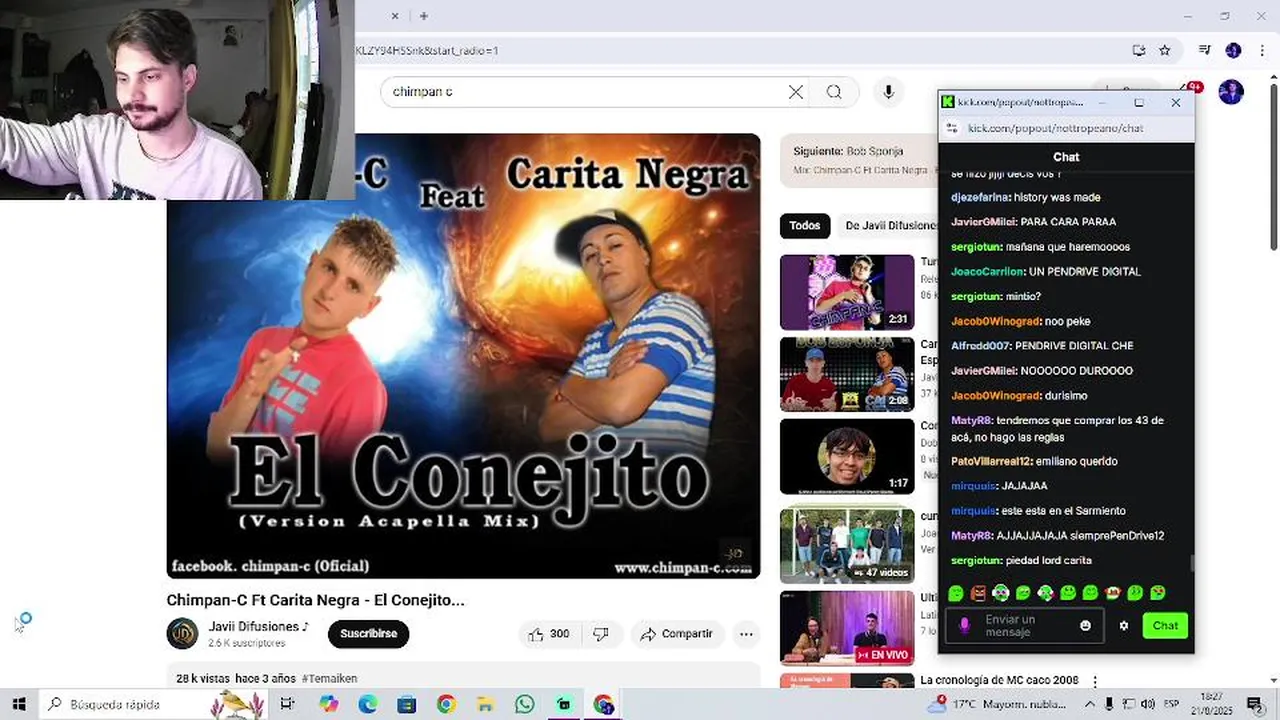Image resolution: width=1280 pixels, height=720 pixels.
Task: Open Microsoft Edge from the taskbar
Action: pyautogui.click(x=367, y=704)
